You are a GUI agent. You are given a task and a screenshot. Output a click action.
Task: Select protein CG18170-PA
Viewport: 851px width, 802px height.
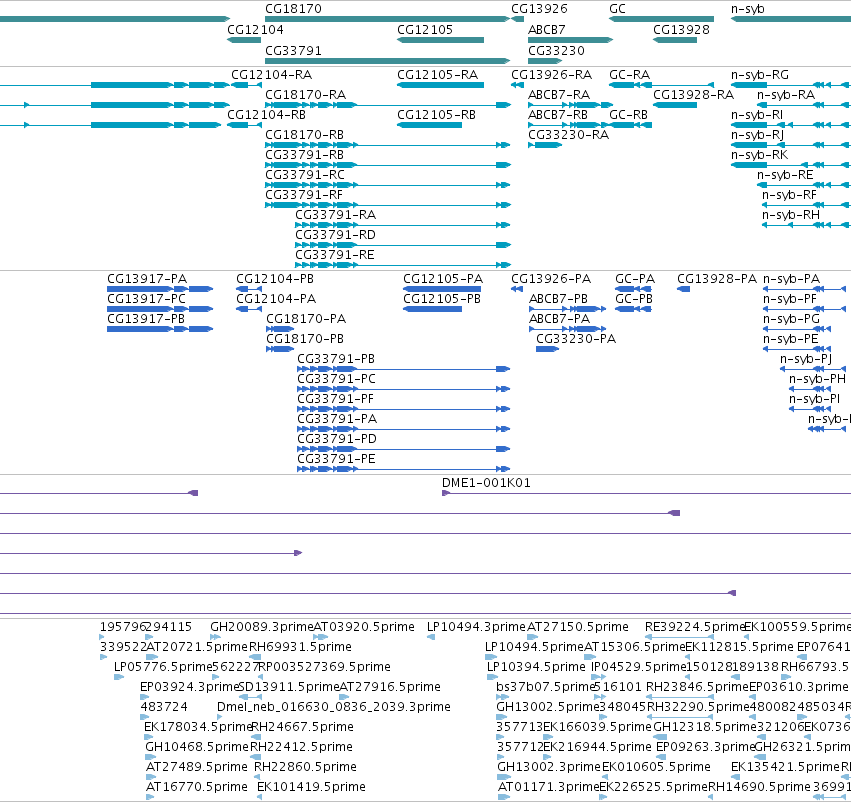280,329
